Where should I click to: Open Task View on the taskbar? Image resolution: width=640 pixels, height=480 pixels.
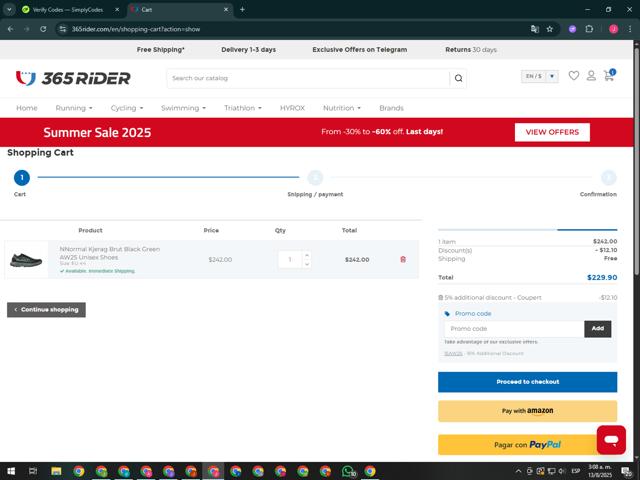tap(33, 471)
